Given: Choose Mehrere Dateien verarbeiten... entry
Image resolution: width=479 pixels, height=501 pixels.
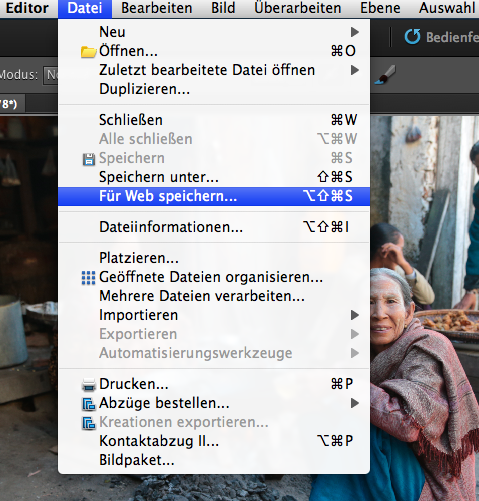Looking at the screenshot, I should 214,296.
